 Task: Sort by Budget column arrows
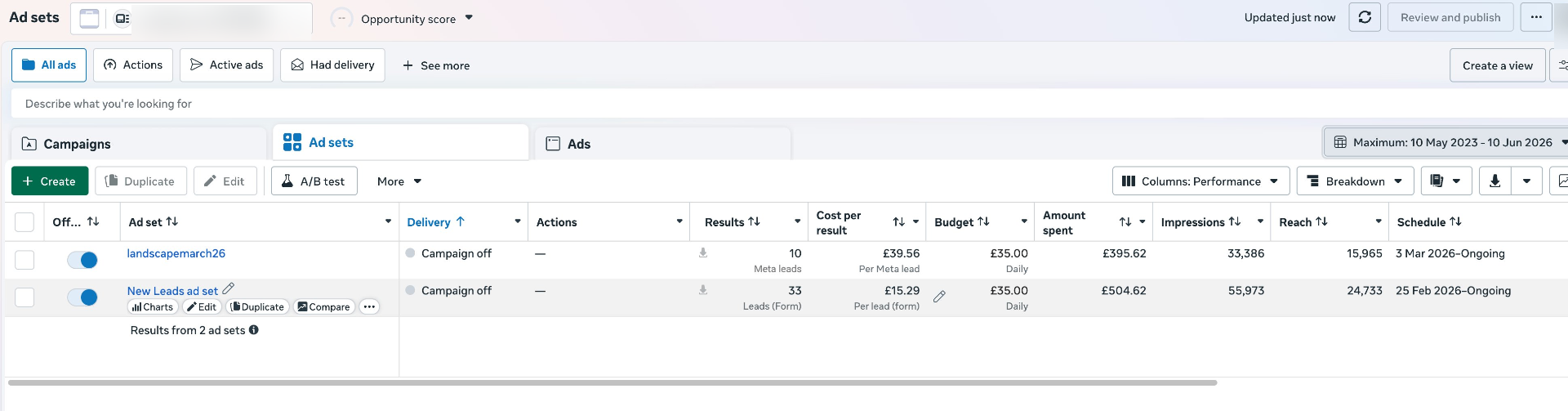(x=983, y=221)
